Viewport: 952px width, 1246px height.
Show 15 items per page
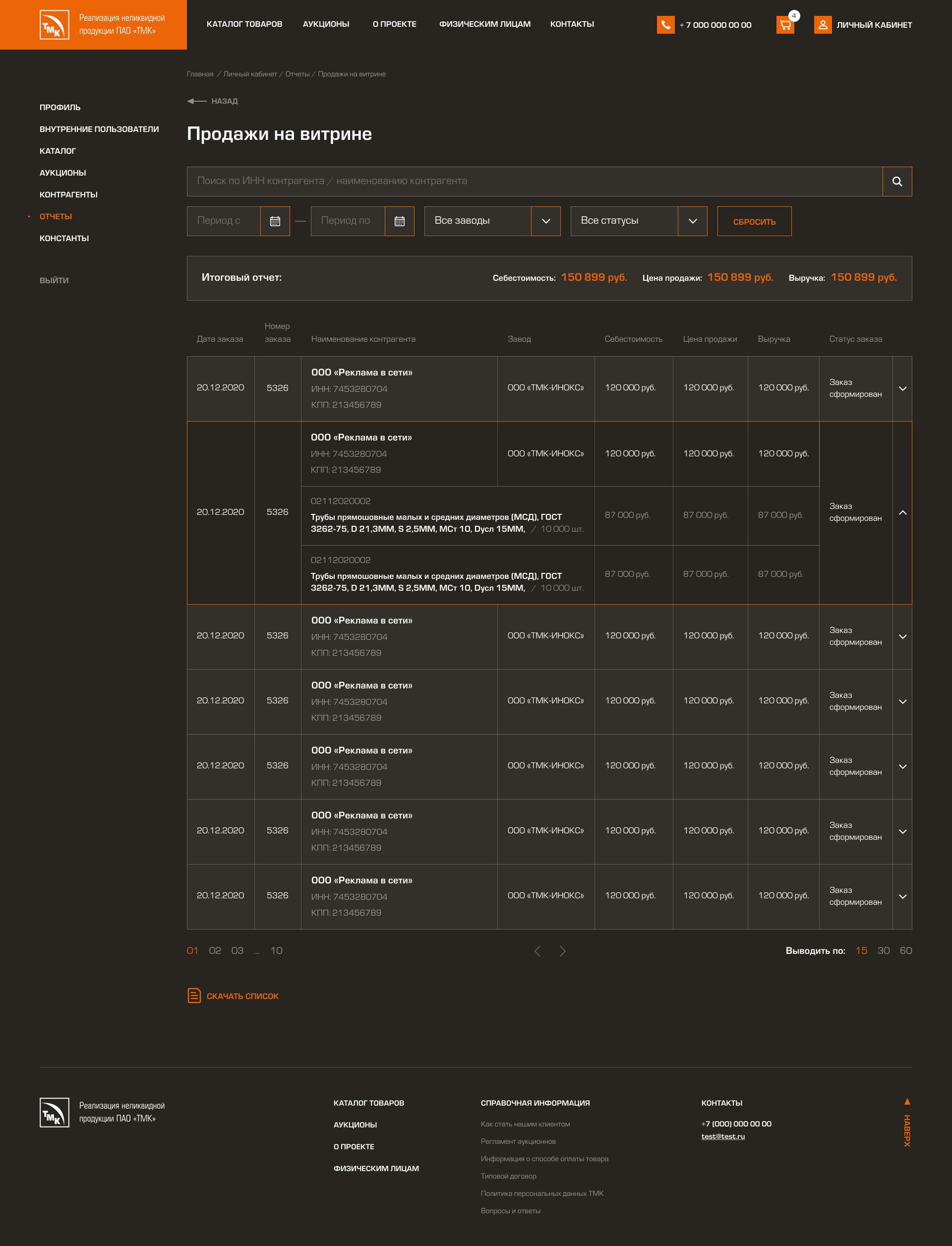pos(861,951)
